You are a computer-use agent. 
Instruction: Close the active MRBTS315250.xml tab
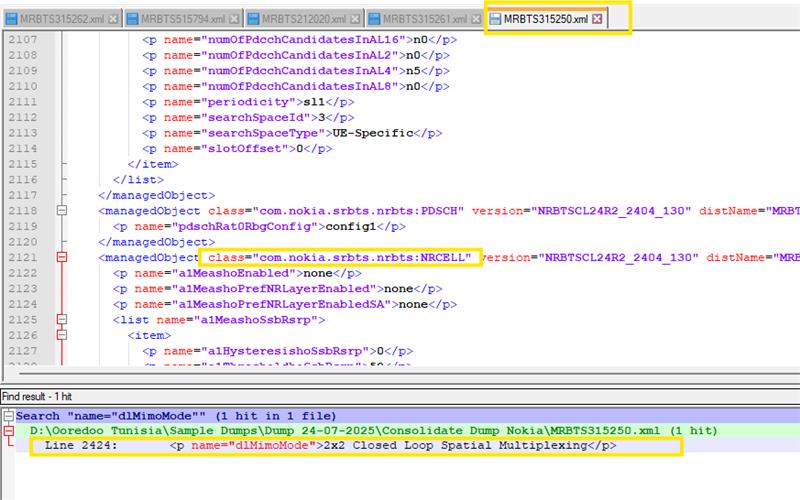pos(597,19)
